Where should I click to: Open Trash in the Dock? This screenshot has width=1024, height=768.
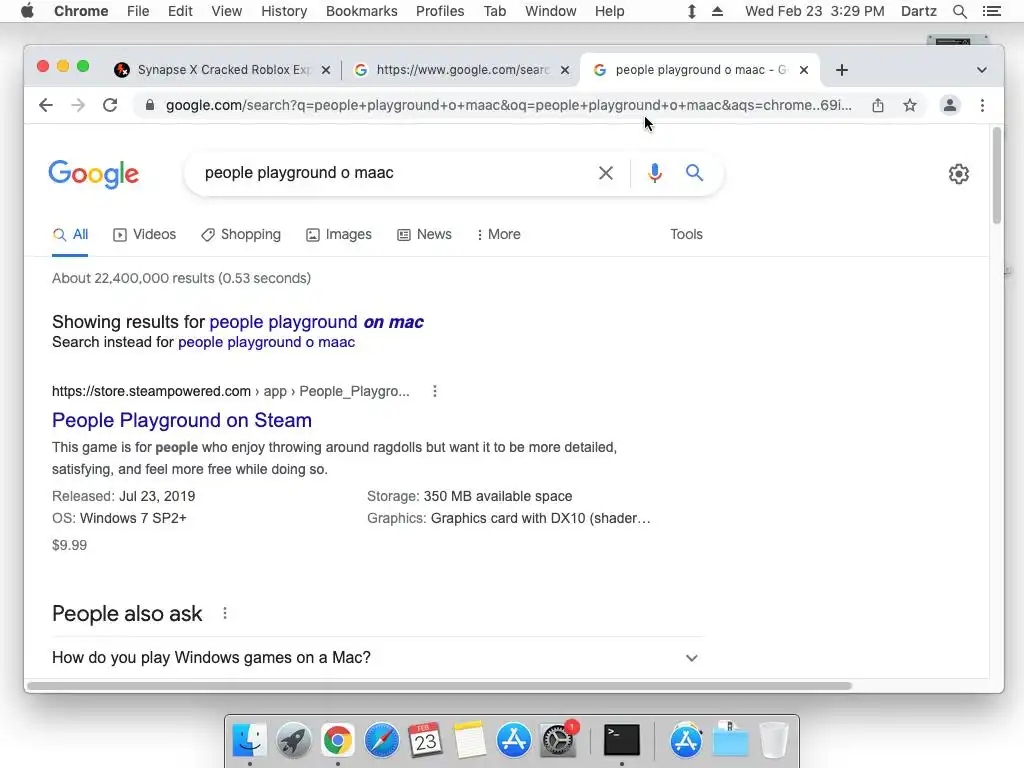coord(774,741)
